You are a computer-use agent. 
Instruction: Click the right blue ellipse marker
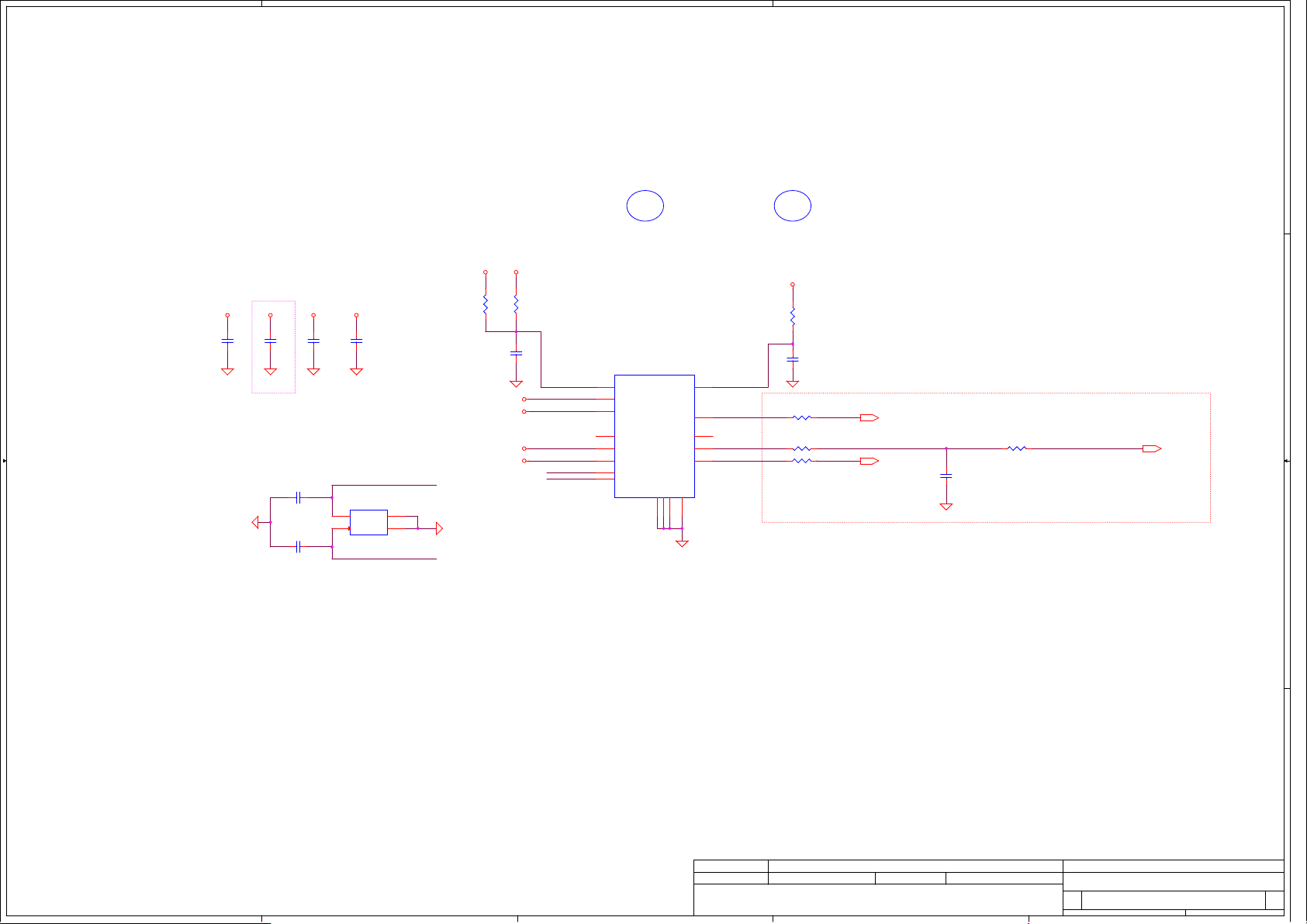coord(792,206)
